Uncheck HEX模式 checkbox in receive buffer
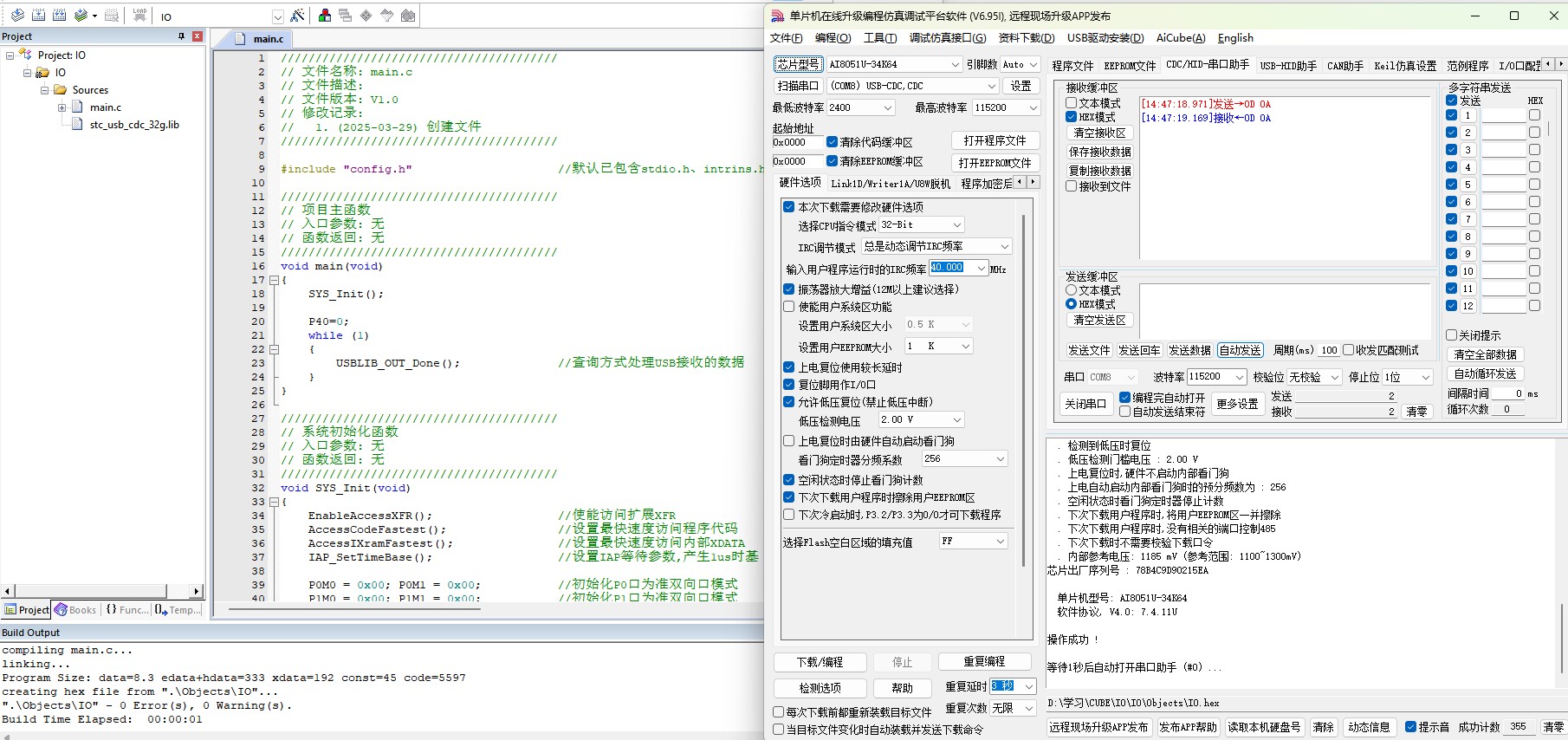Viewport: 1568px width, 740px height. [1072, 117]
